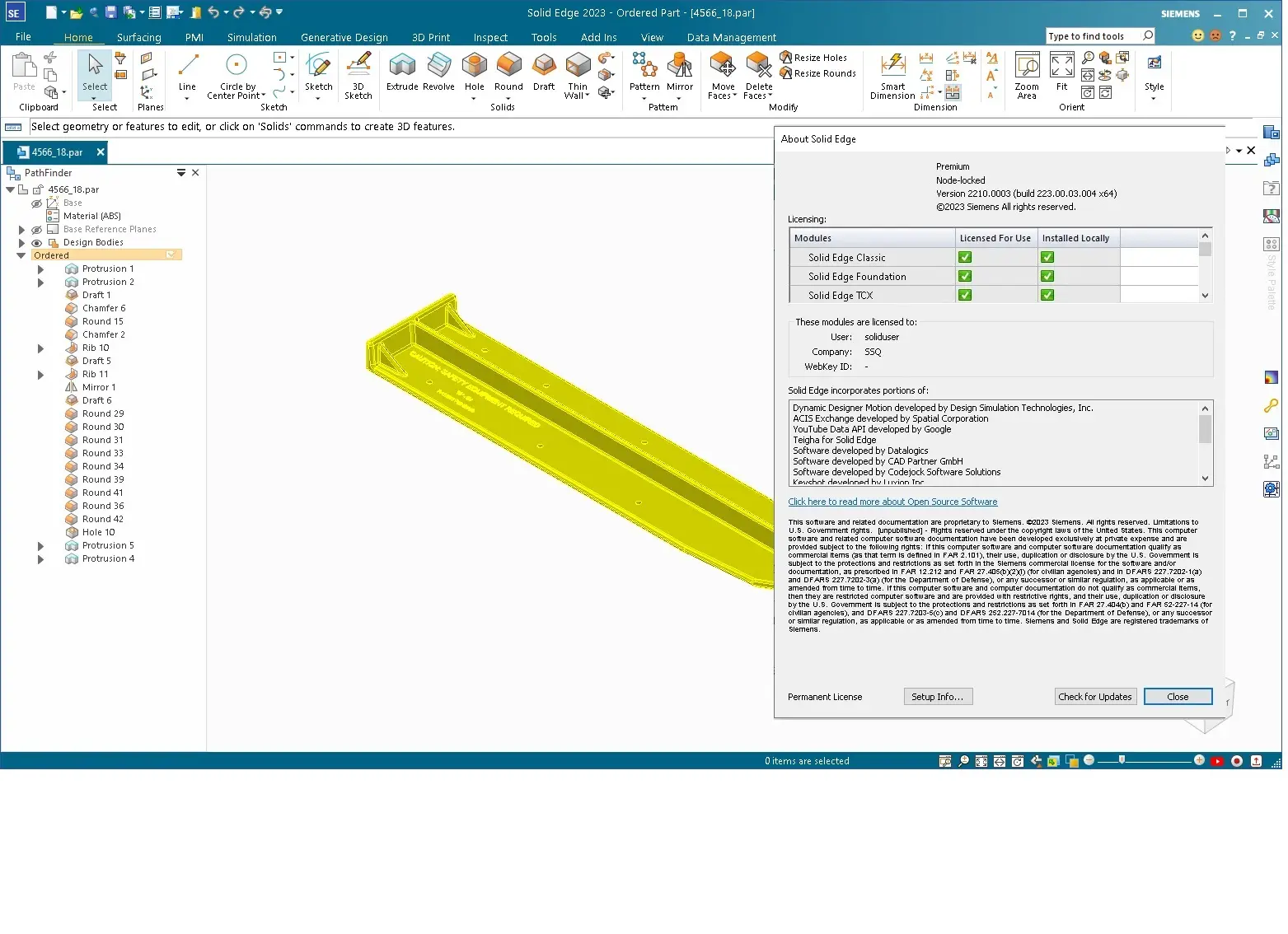This screenshot has width=1288, height=934.
Task: Click the Resize Holes command
Action: [813, 58]
